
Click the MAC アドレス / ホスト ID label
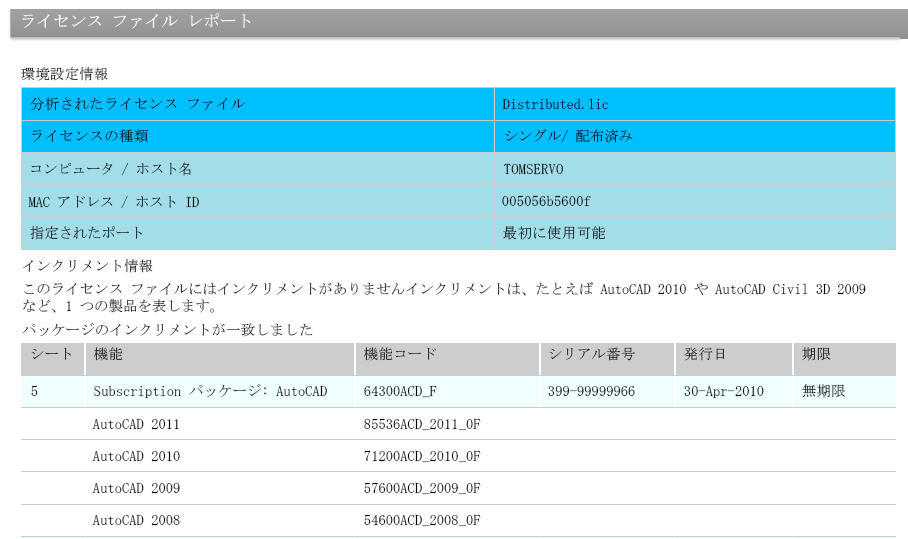(x=114, y=201)
